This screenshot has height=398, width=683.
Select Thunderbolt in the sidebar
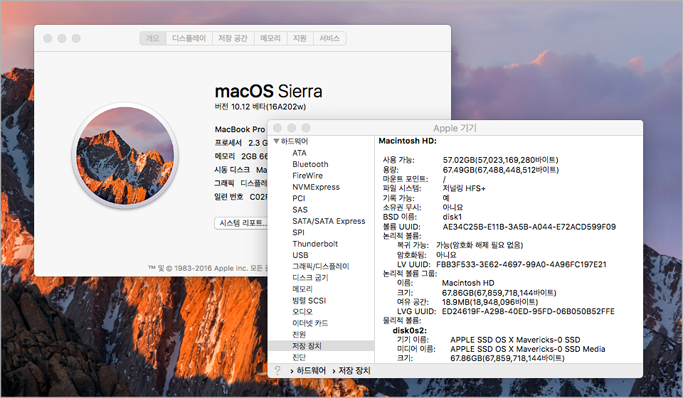[x=315, y=244]
